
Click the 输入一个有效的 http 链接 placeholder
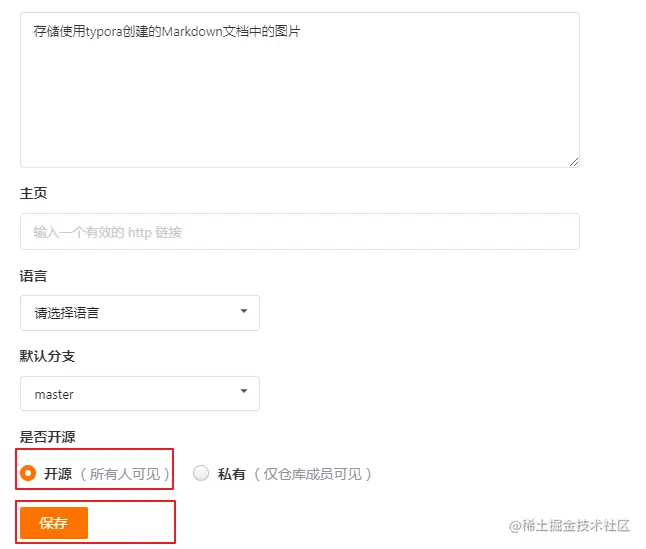pyautogui.click(x=108, y=232)
